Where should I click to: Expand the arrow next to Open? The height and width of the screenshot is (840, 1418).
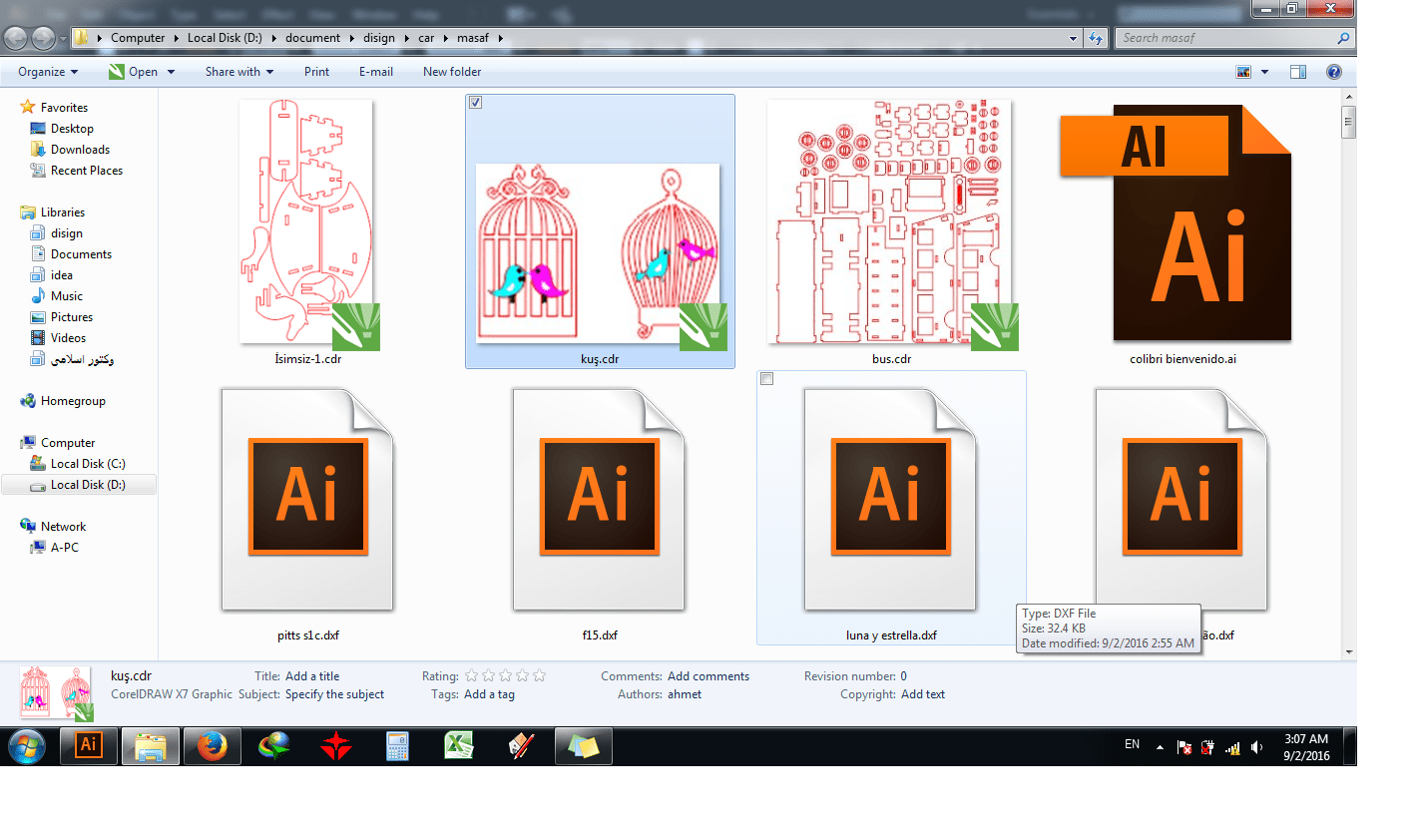172,72
